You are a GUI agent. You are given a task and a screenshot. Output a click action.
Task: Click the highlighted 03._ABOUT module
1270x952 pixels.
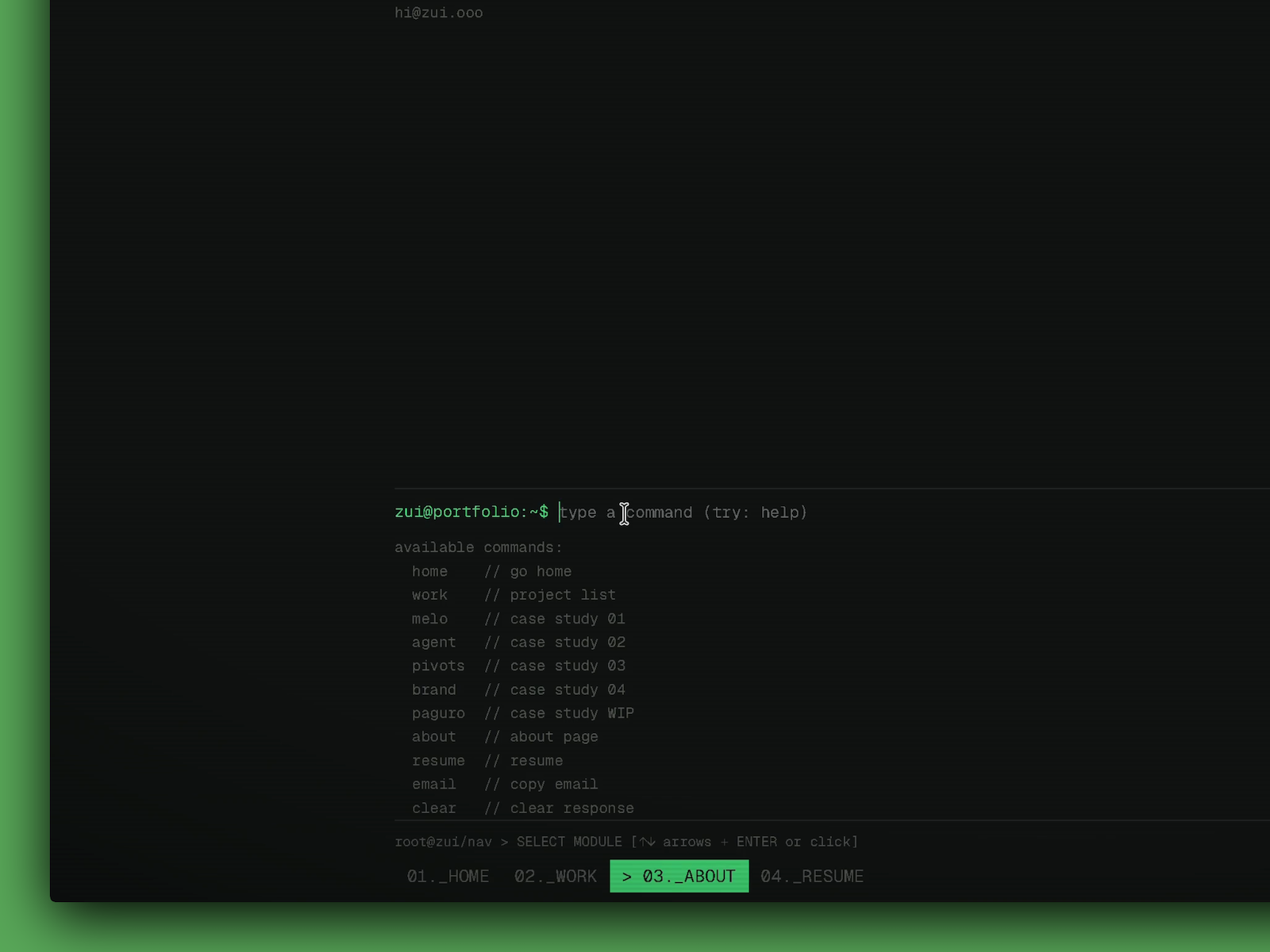click(679, 876)
